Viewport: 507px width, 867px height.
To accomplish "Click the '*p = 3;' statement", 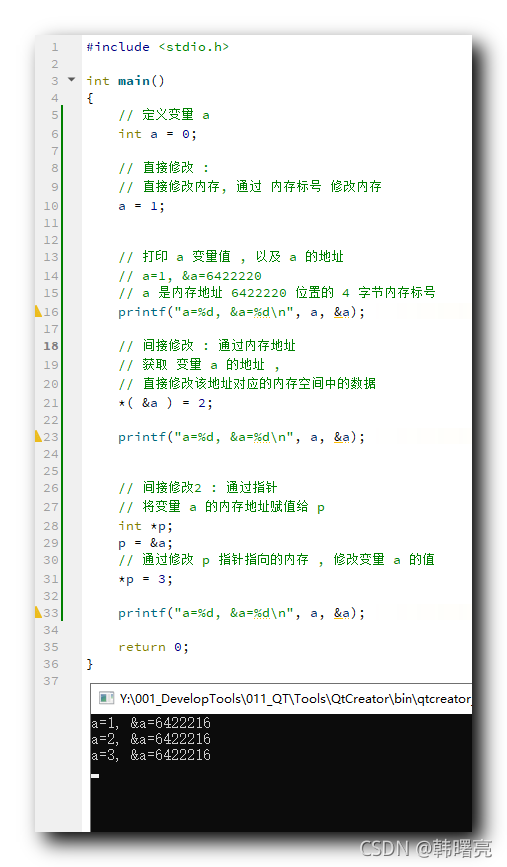I will pos(145,579).
